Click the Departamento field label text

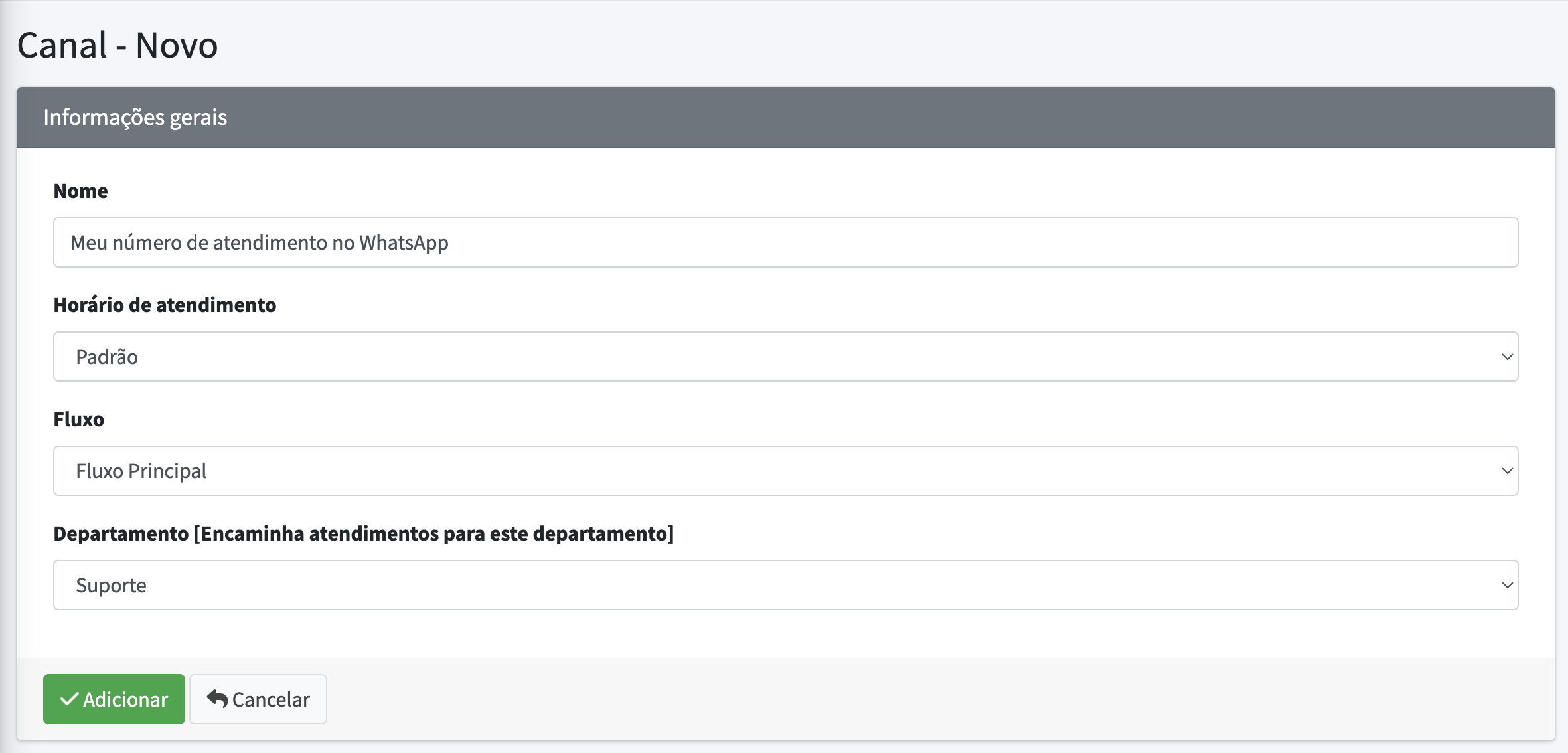pyautogui.click(x=363, y=534)
